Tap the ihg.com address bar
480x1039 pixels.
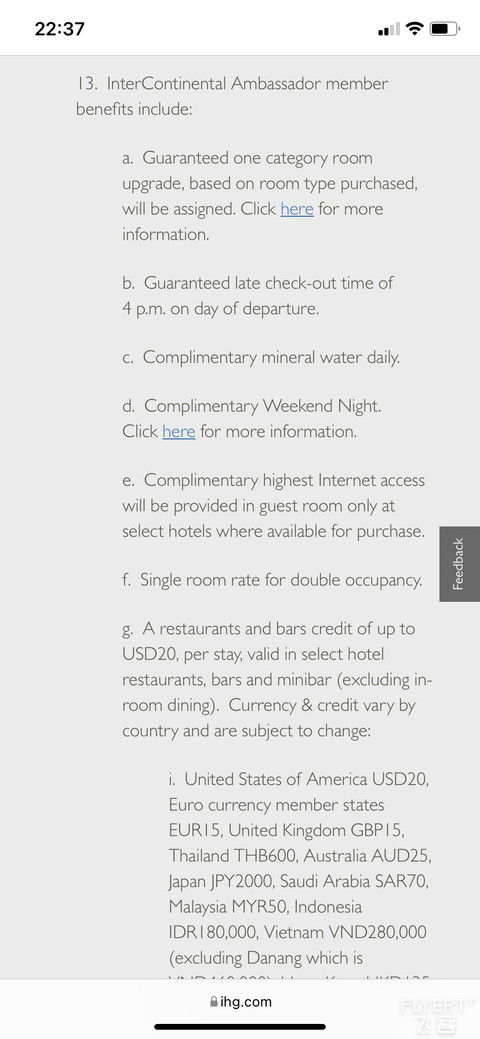click(240, 1002)
